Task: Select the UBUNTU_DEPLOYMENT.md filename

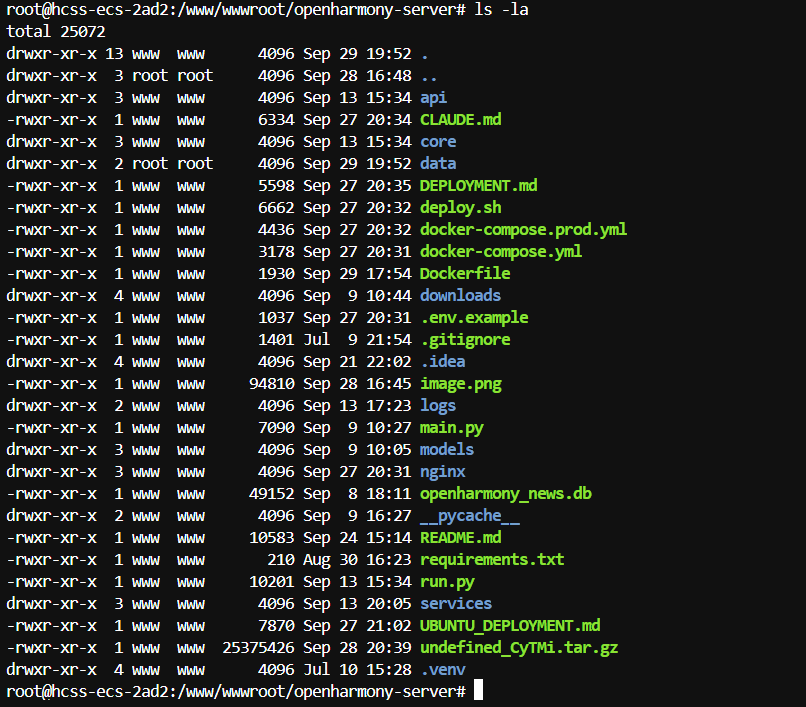Action: click(x=510, y=625)
